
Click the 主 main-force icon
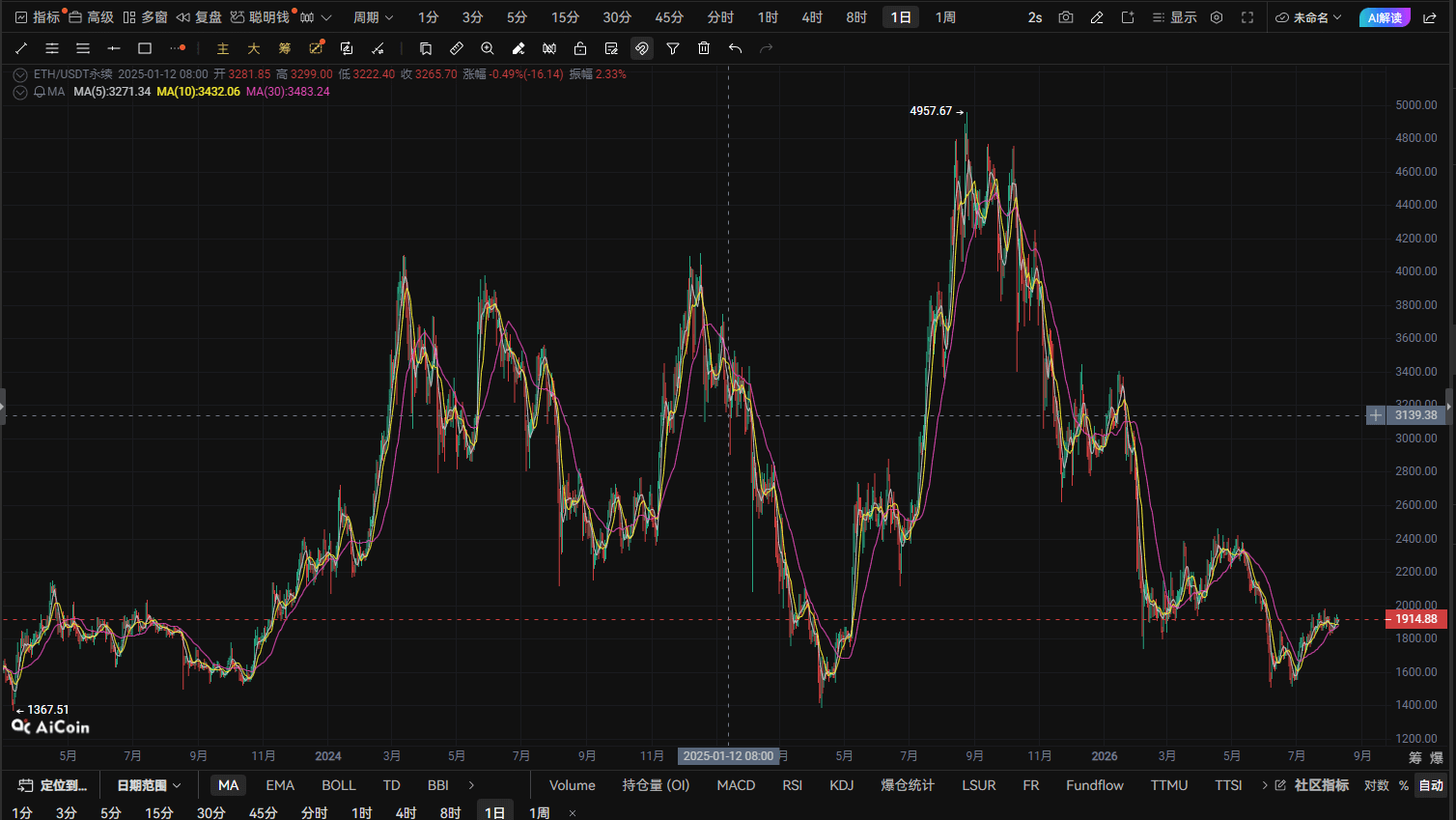(x=223, y=48)
